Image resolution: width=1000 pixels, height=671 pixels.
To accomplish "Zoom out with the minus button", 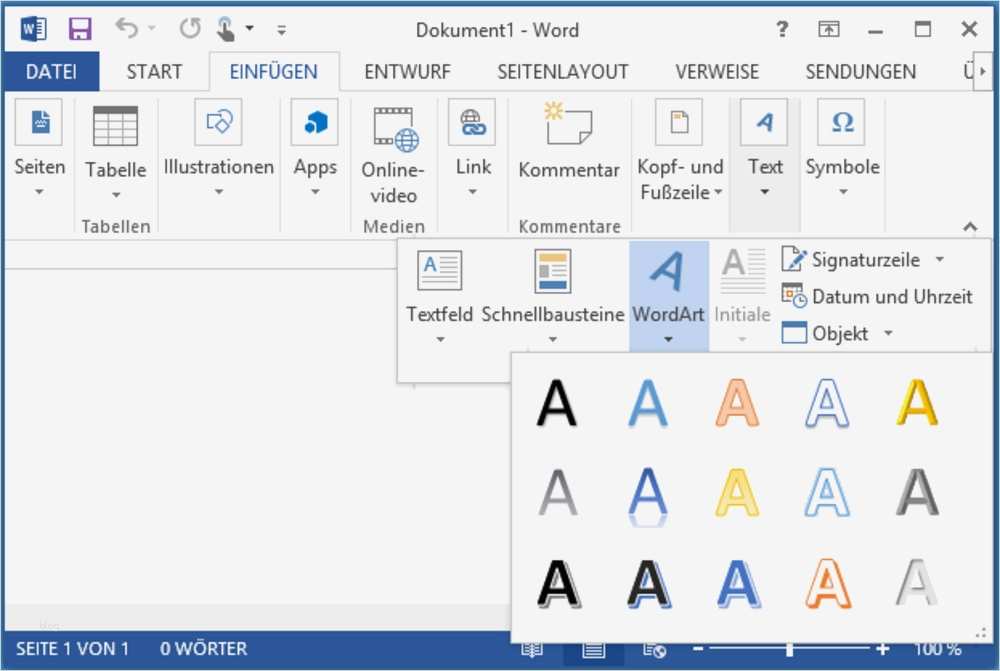I will pos(698,649).
